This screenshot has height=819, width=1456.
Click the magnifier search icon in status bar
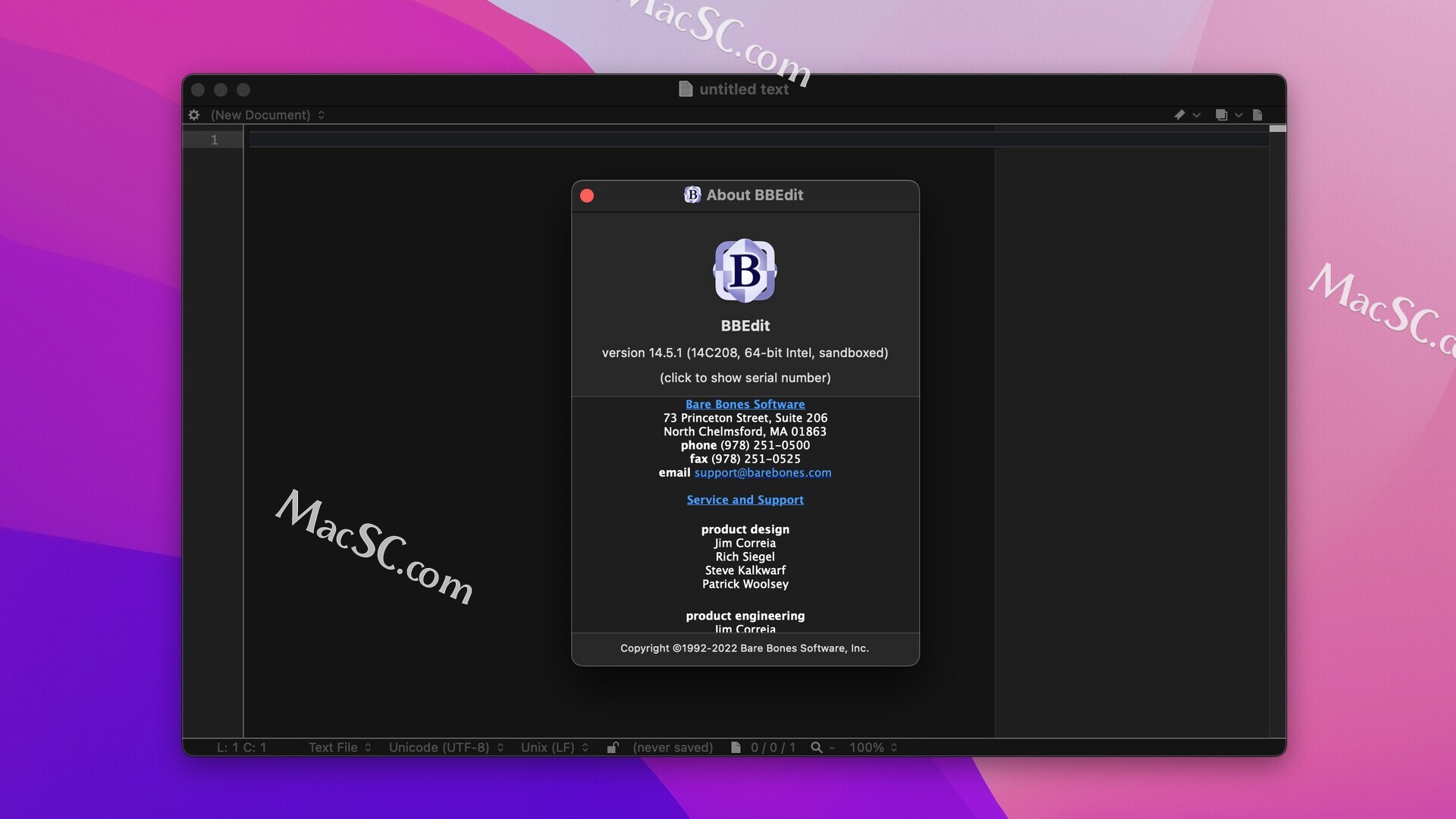816,747
